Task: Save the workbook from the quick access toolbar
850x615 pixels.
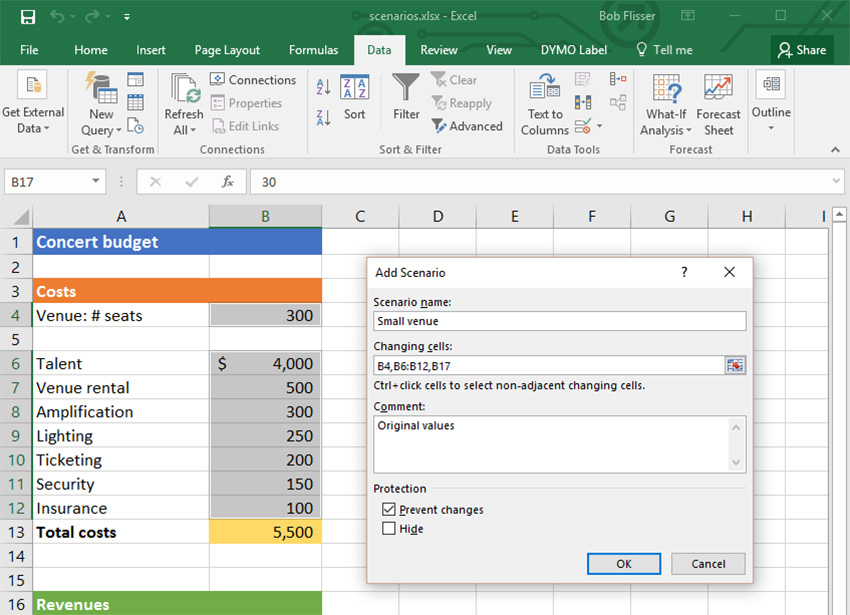Action: coord(28,17)
